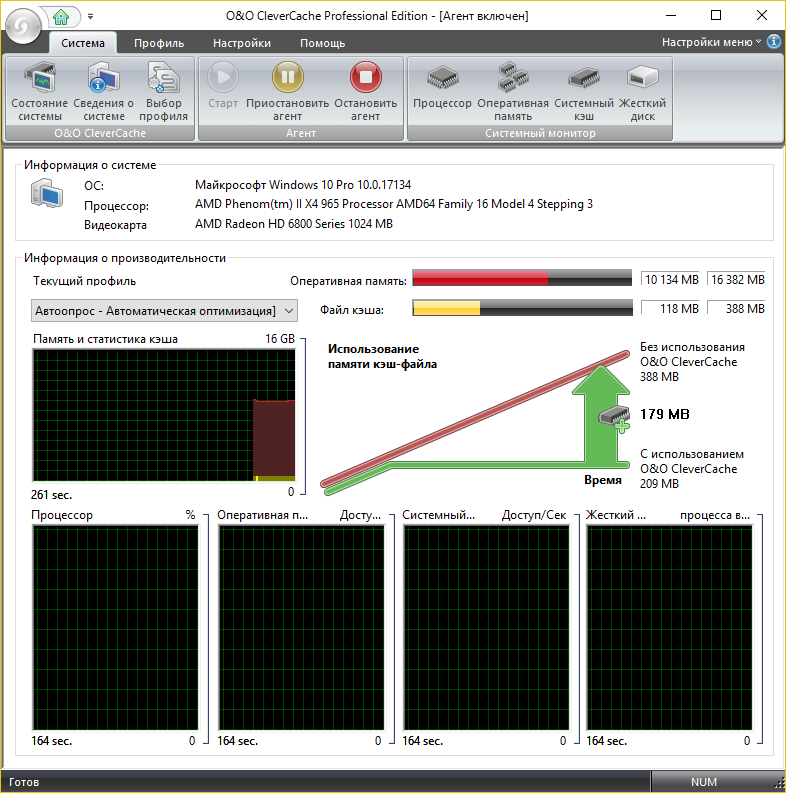The image size is (786, 793).
Task: Switch to the Помощь tab
Action: click(x=323, y=43)
